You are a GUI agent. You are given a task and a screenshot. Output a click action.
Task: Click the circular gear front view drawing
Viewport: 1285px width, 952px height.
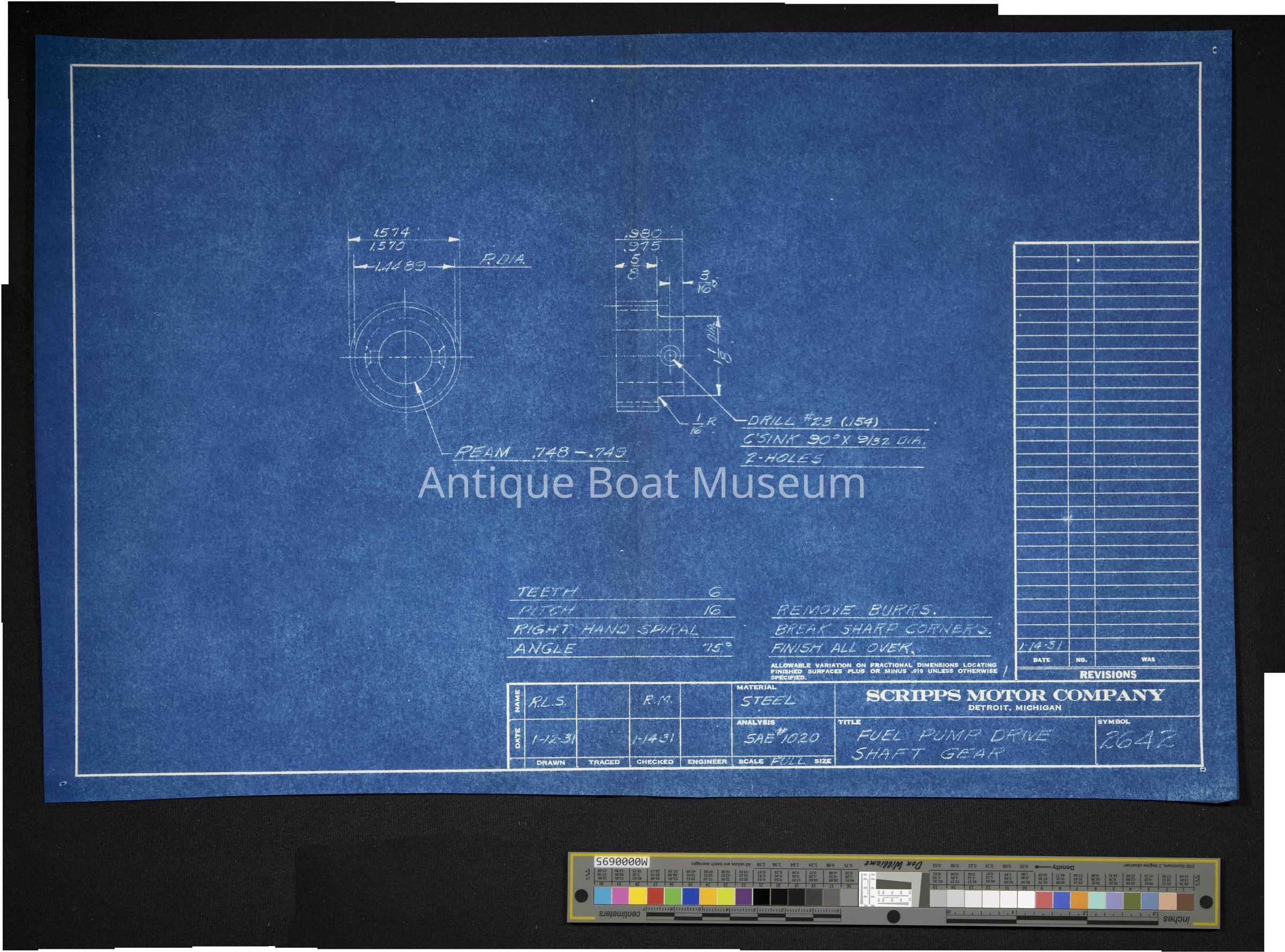(x=405, y=357)
